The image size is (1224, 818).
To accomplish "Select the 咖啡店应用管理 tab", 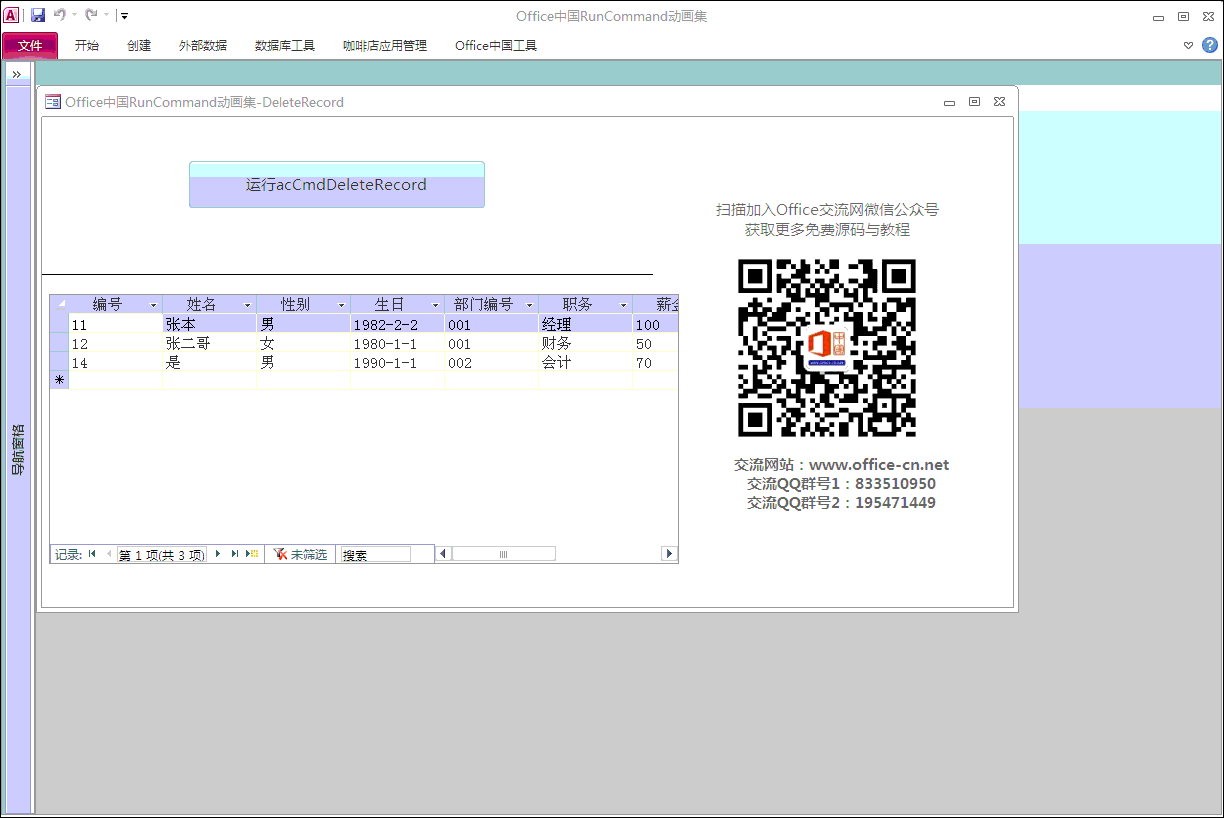I will tap(385, 45).
